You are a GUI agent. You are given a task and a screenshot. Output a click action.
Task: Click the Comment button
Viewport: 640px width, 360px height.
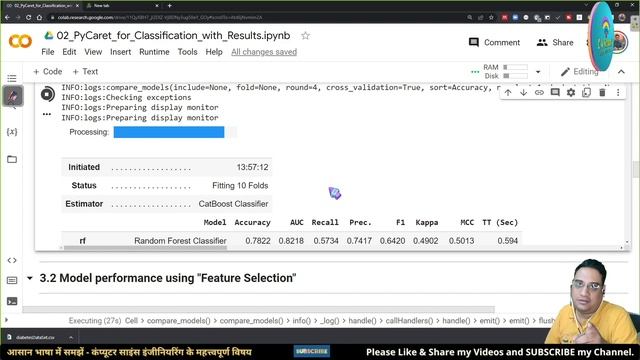494,42
